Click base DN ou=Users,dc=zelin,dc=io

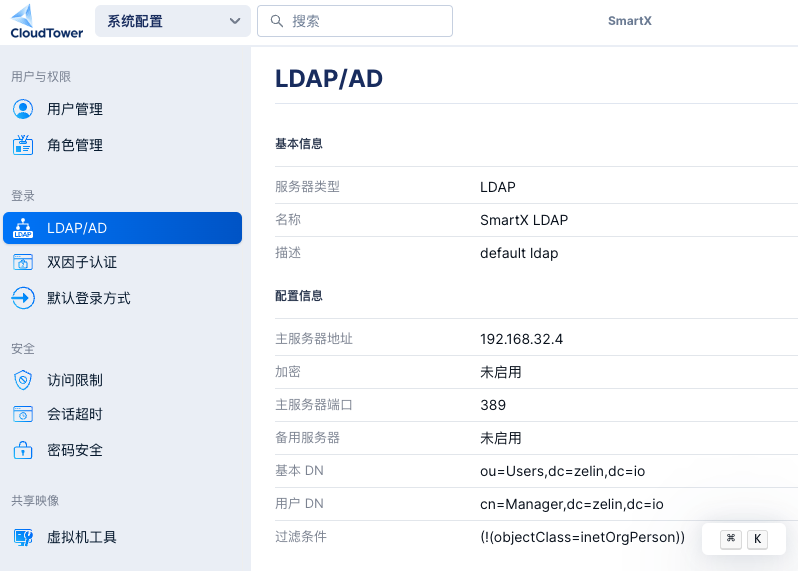[x=562, y=471]
